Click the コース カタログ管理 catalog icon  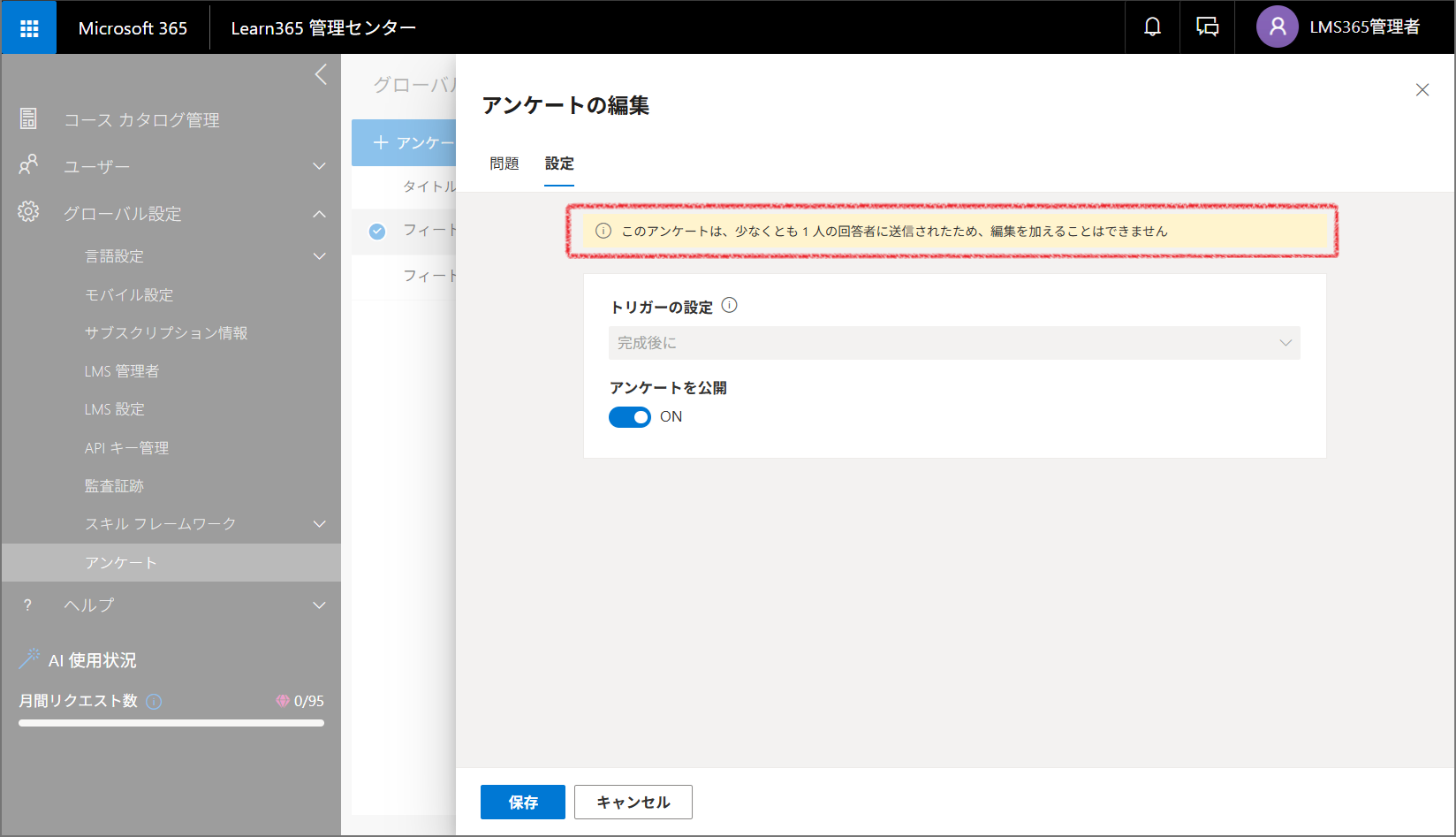tap(28, 118)
